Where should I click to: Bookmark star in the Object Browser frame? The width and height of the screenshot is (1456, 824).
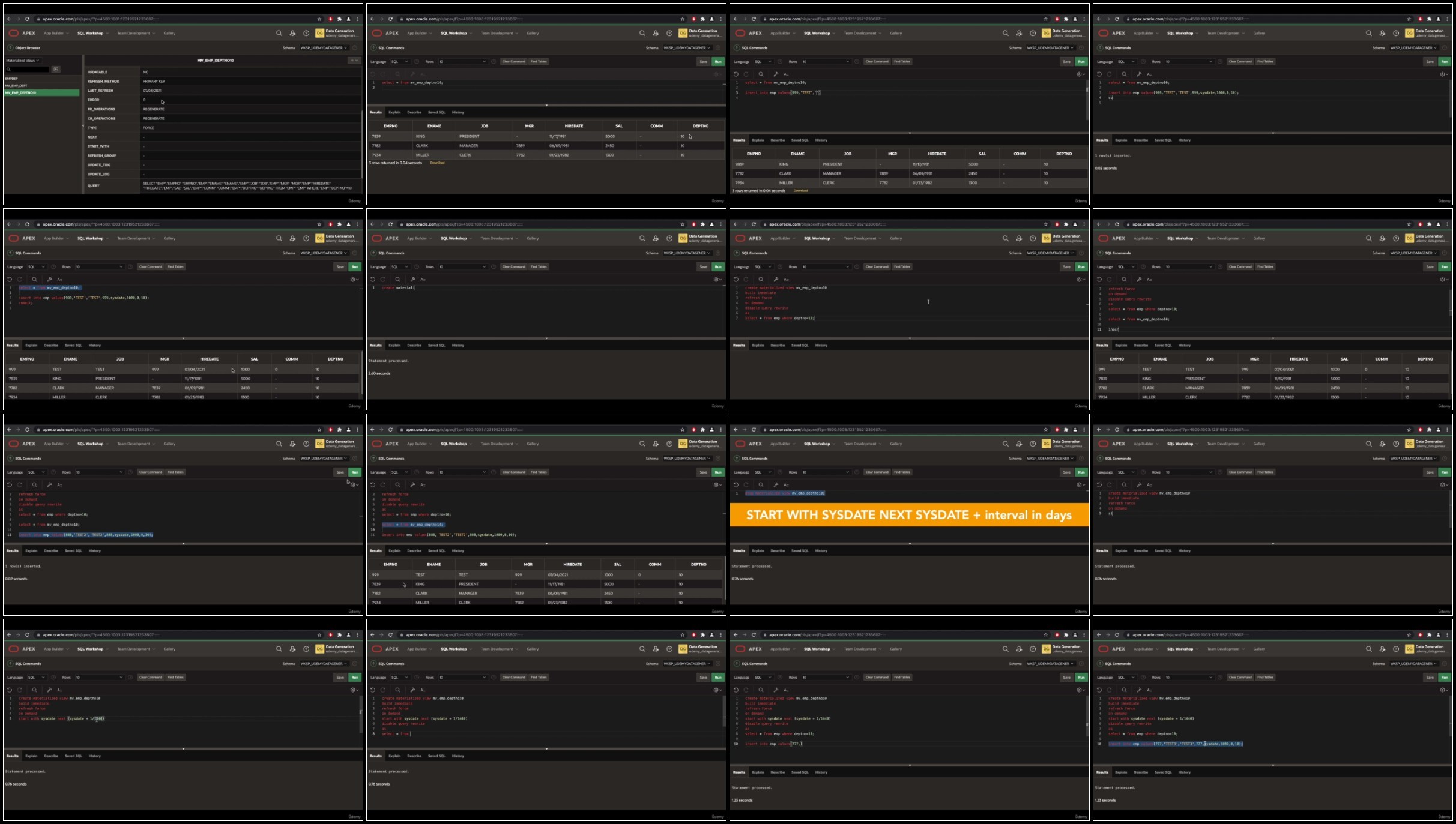click(x=319, y=19)
